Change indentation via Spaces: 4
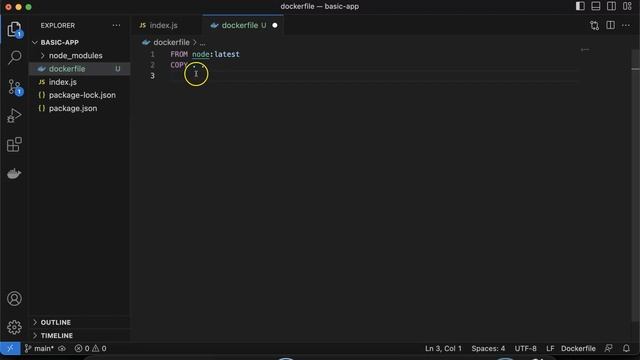 coord(488,349)
